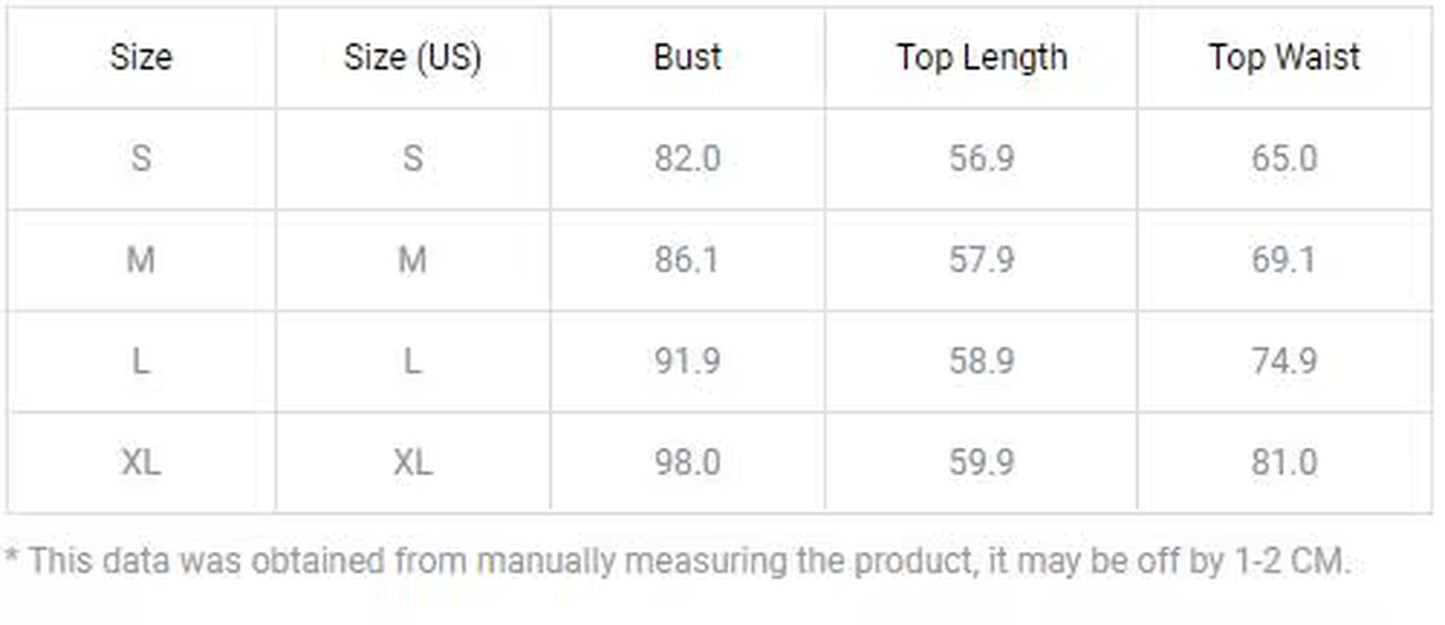Click the manual measurement disclaimer note
The width and height of the screenshot is (1445, 625).
coord(677,561)
